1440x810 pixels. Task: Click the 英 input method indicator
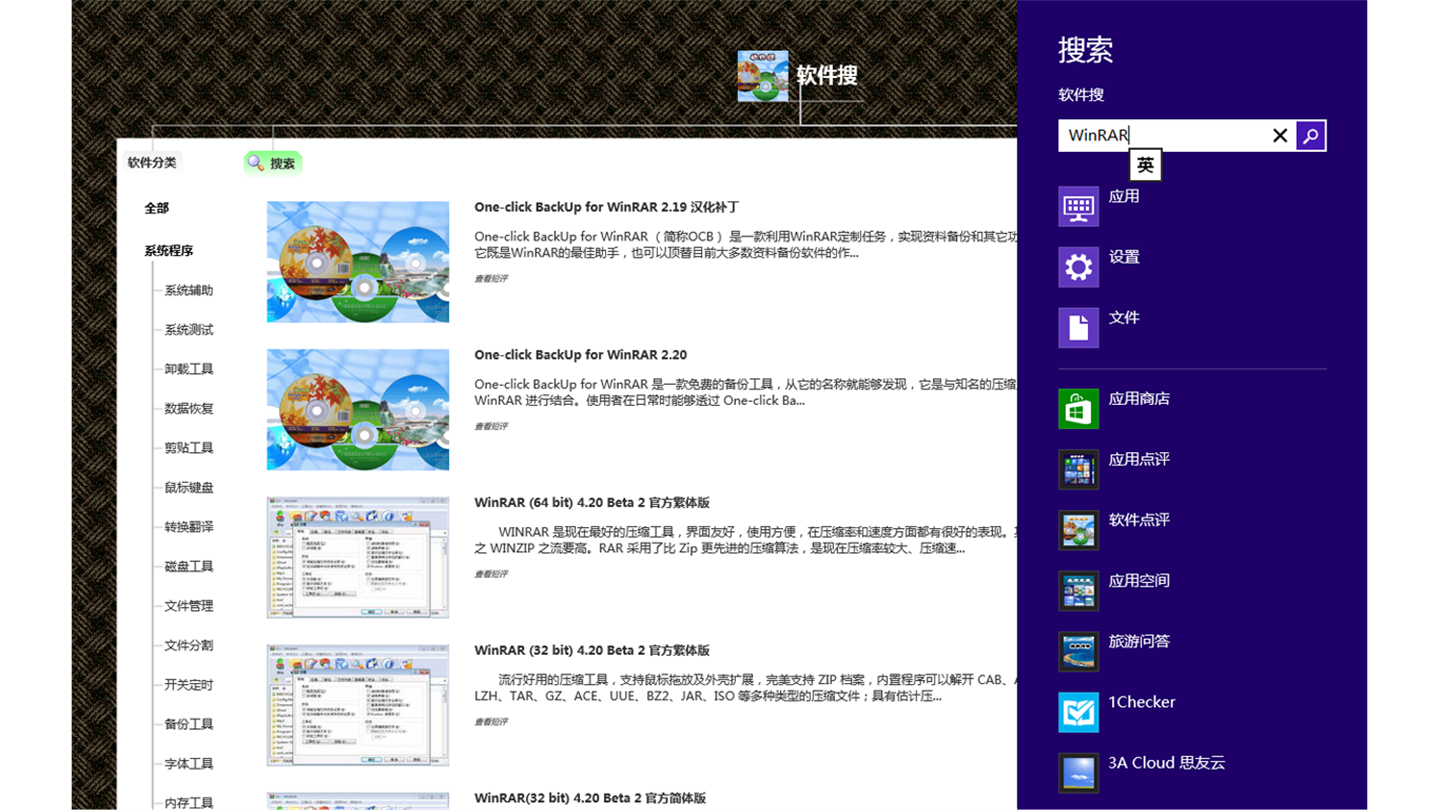click(1145, 165)
